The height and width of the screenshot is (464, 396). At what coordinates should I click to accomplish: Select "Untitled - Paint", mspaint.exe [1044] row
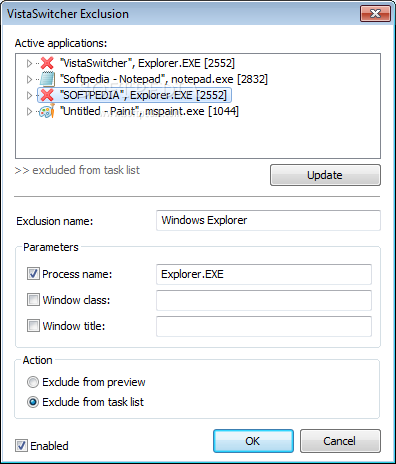[x=149, y=111]
